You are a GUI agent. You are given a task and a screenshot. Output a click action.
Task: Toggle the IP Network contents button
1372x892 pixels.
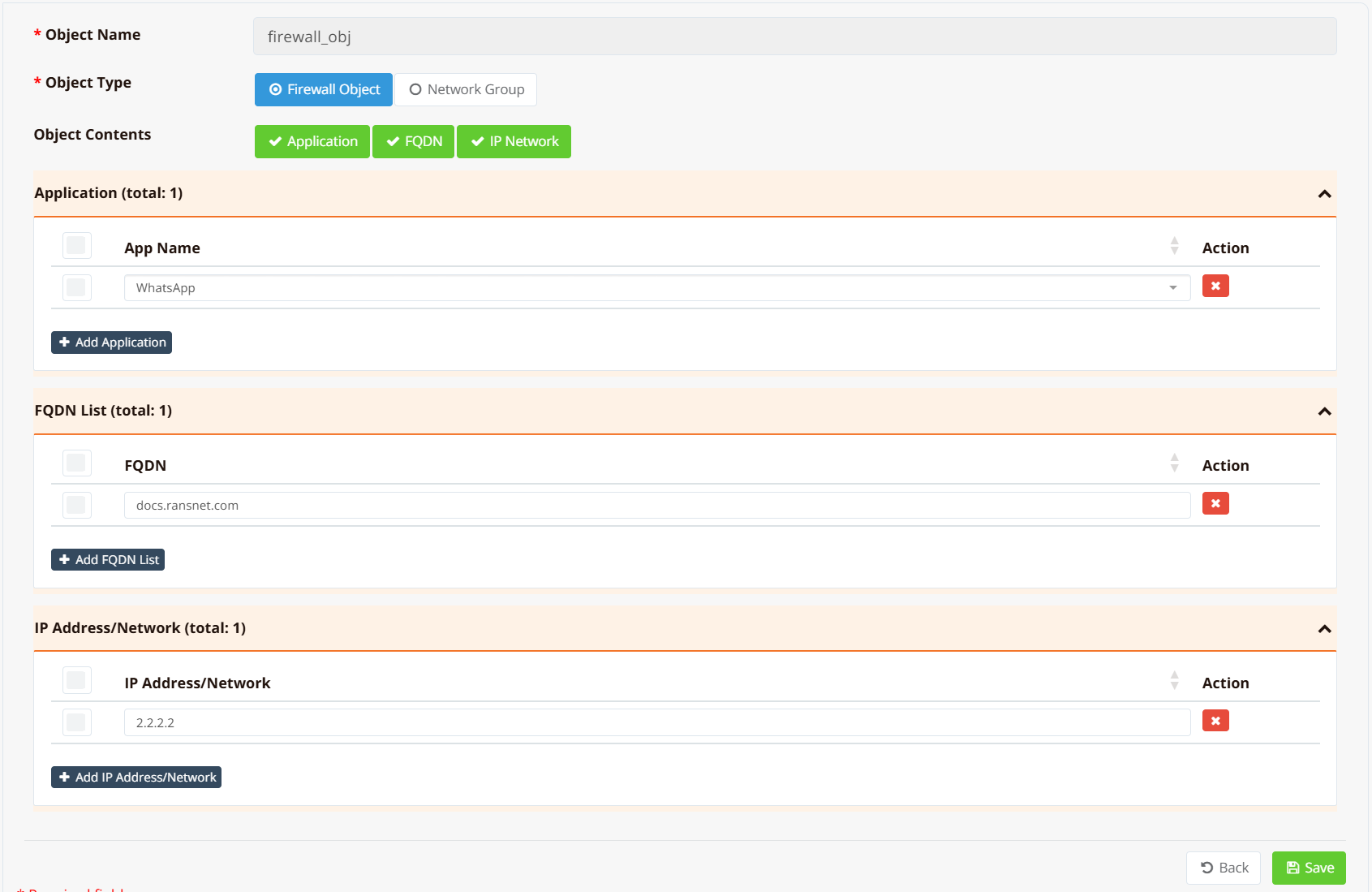[x=514, y=142]
